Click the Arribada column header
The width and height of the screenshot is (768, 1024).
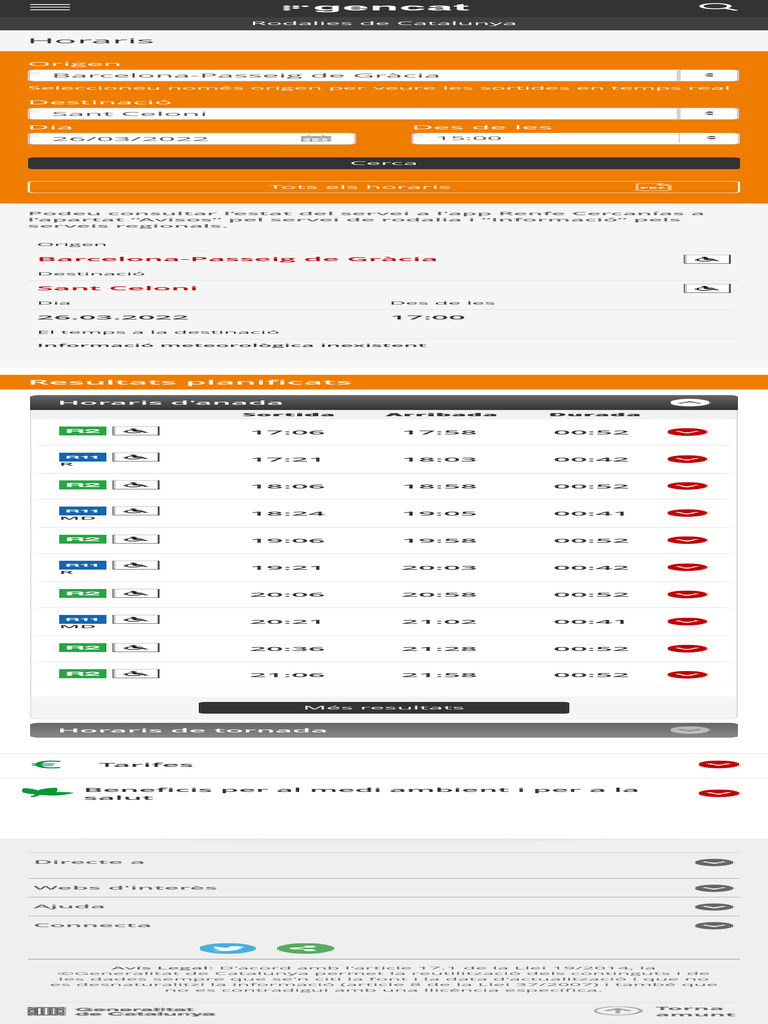[441, 414]
